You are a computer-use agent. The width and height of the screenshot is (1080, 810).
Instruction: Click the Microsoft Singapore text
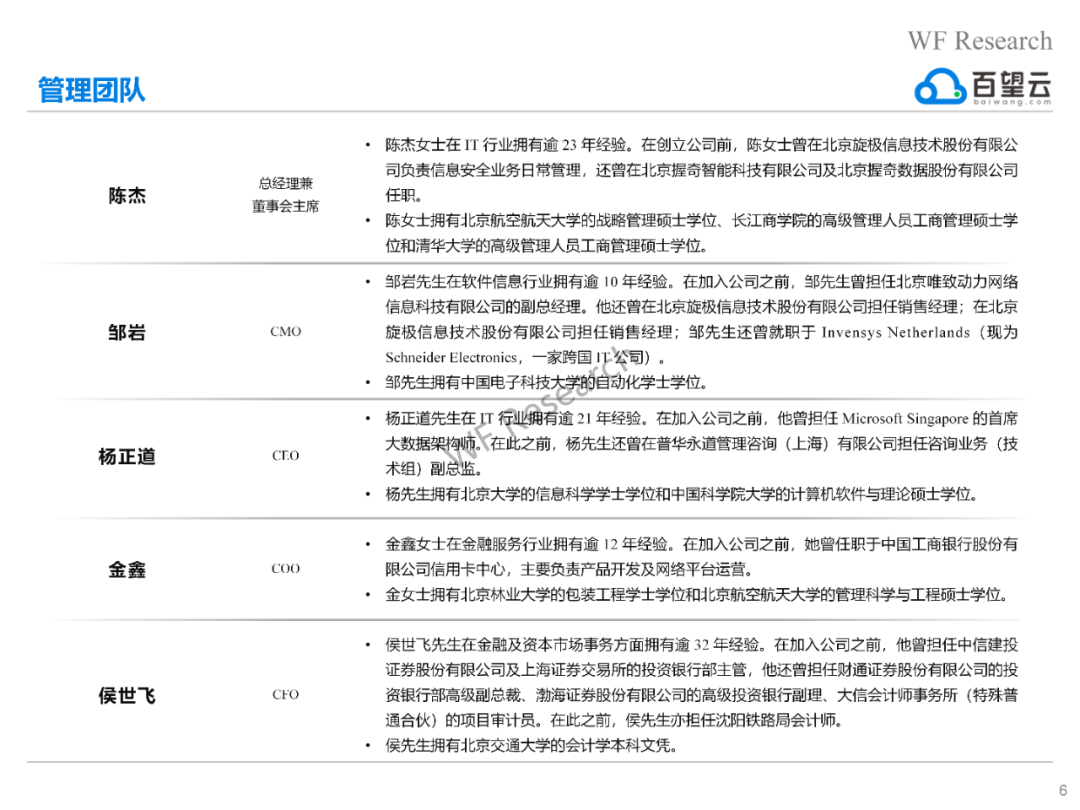904,419
